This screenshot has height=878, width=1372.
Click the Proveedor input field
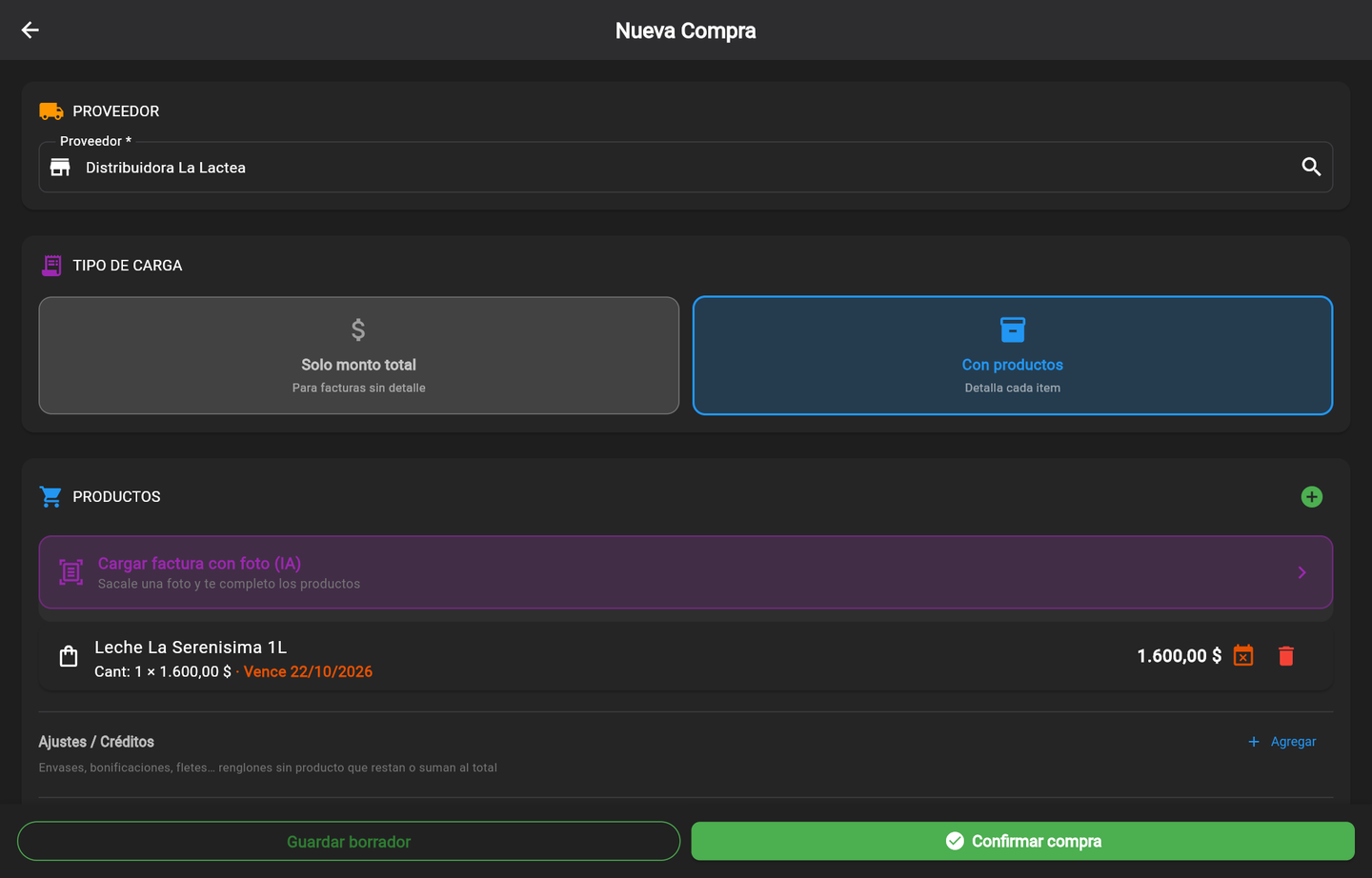[686, 168]
